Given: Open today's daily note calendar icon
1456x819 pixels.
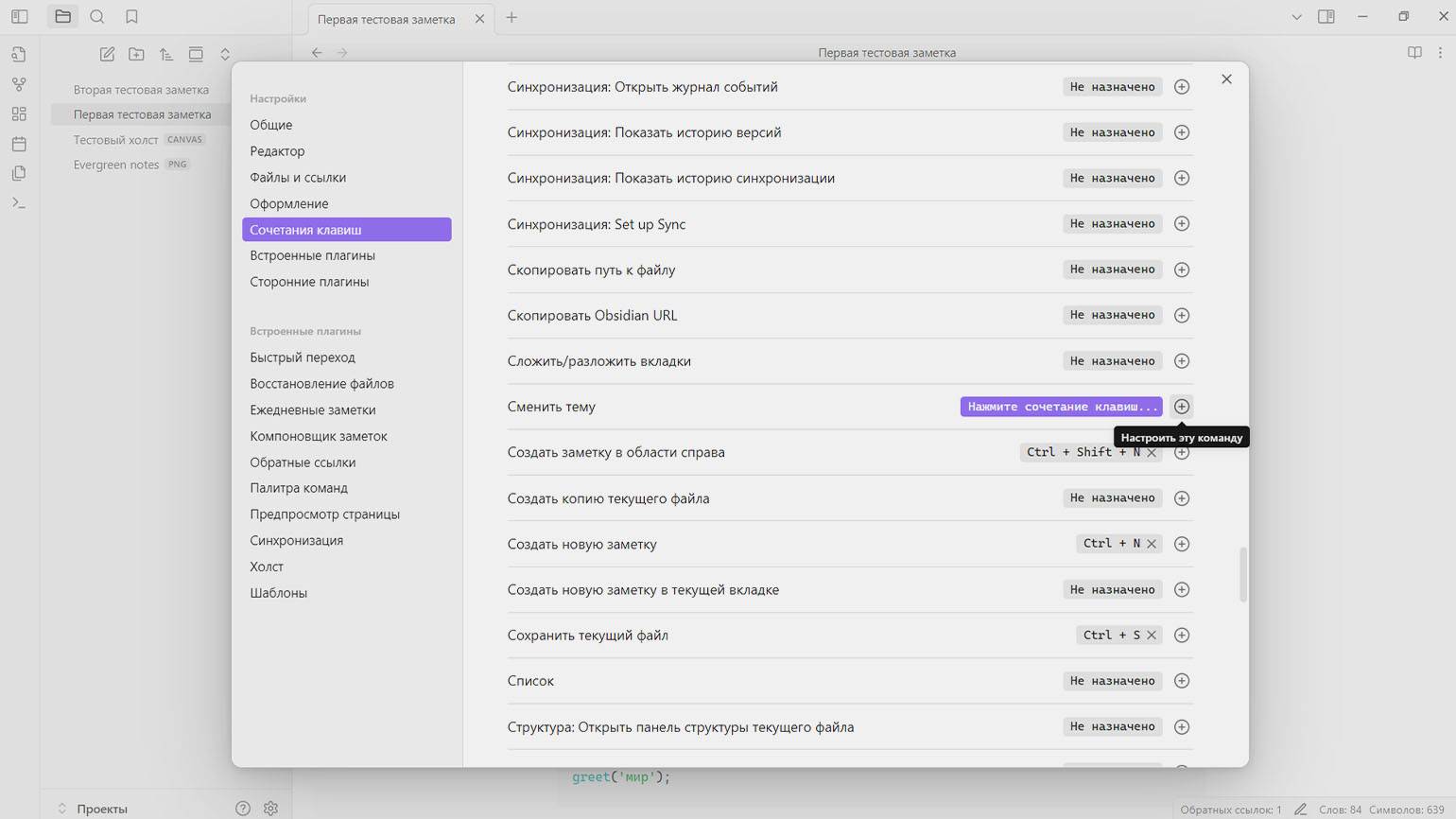Looking at the screenshot, I should [x=19, y=145].
